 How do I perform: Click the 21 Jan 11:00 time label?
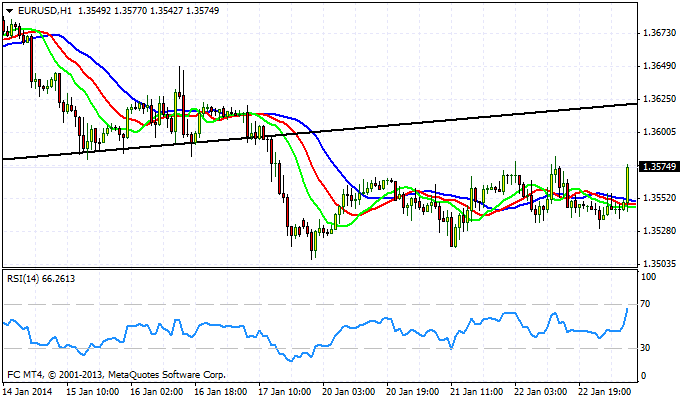click(x=477, y=391)
